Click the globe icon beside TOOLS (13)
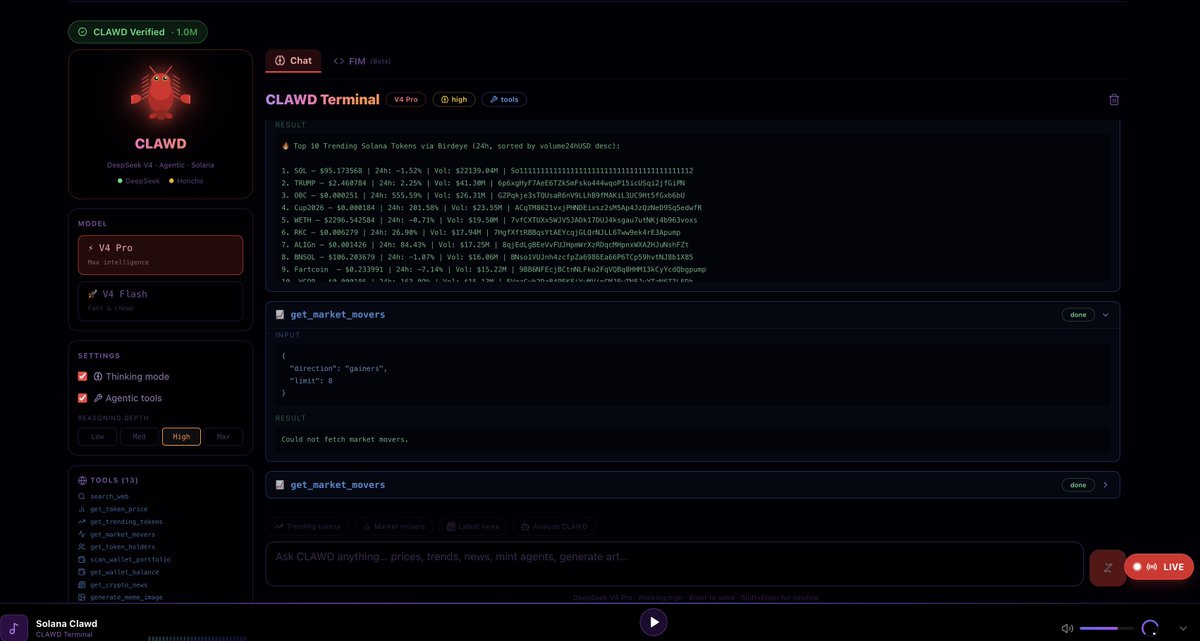 (x=82, y=480)
